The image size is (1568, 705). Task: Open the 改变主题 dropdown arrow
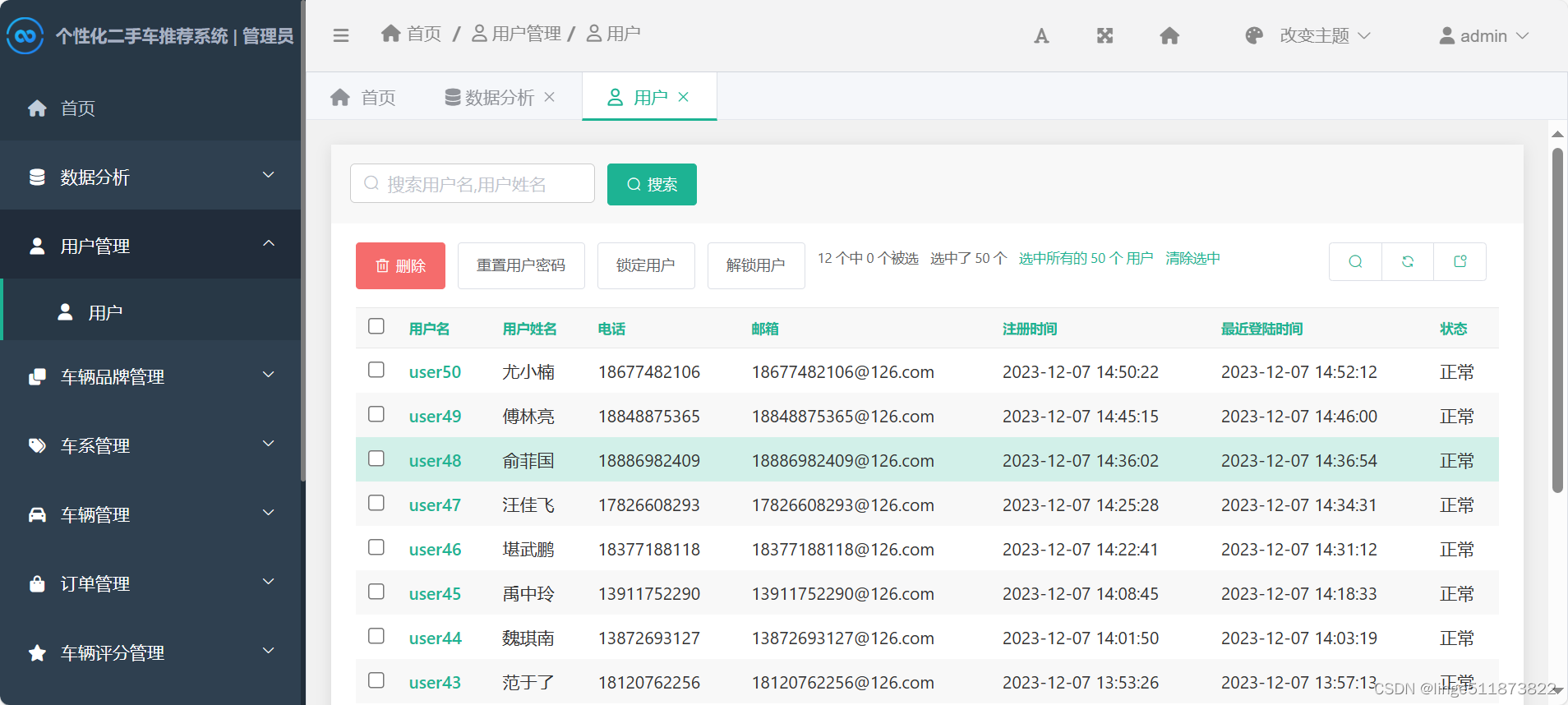(1364, 35)
